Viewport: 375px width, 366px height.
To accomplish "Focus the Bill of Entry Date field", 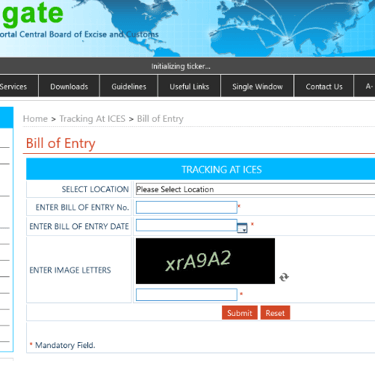I will point(186,225).
